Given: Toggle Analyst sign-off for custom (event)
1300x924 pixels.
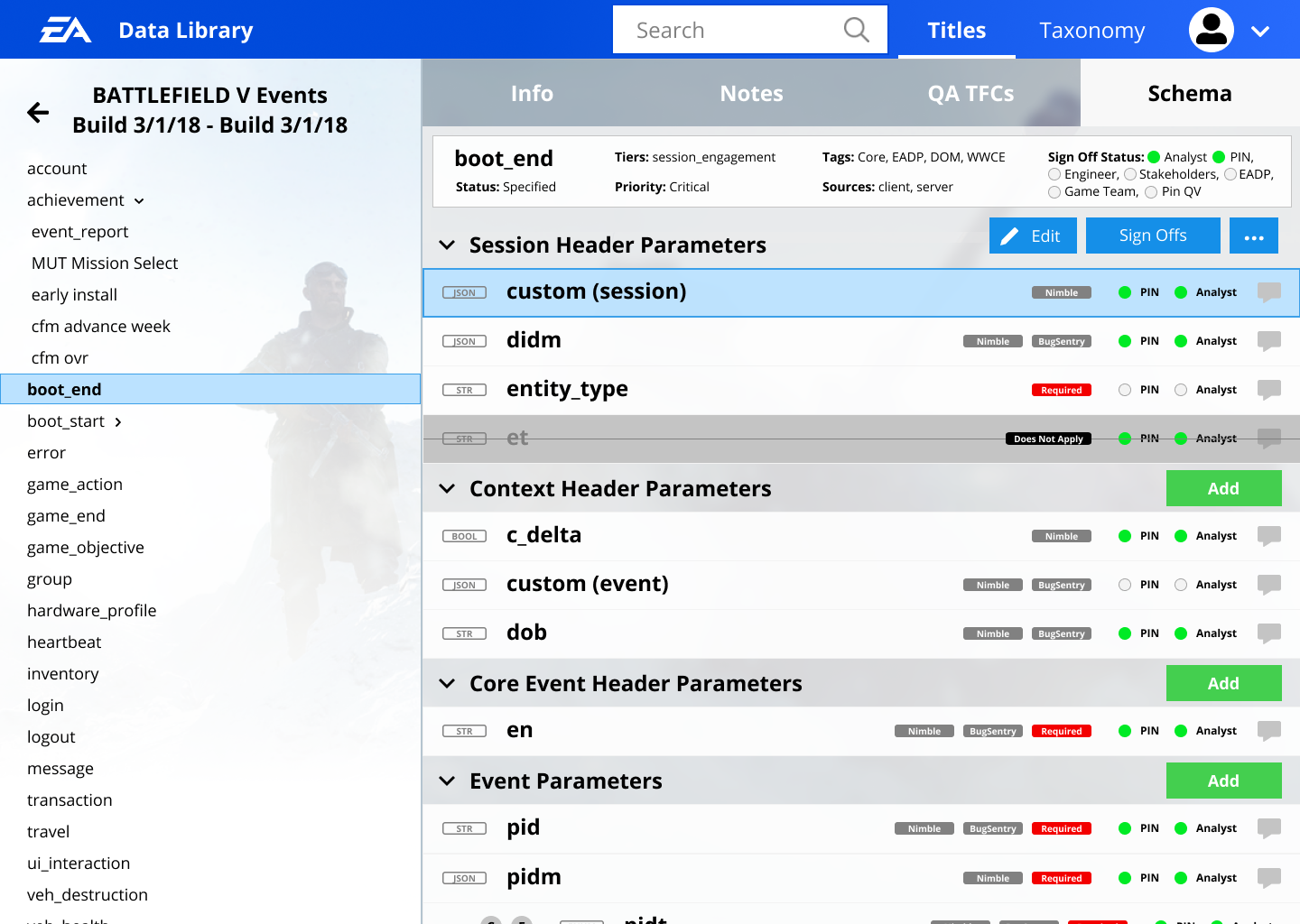Looking at the screenshot, I should pos(1181,585).
